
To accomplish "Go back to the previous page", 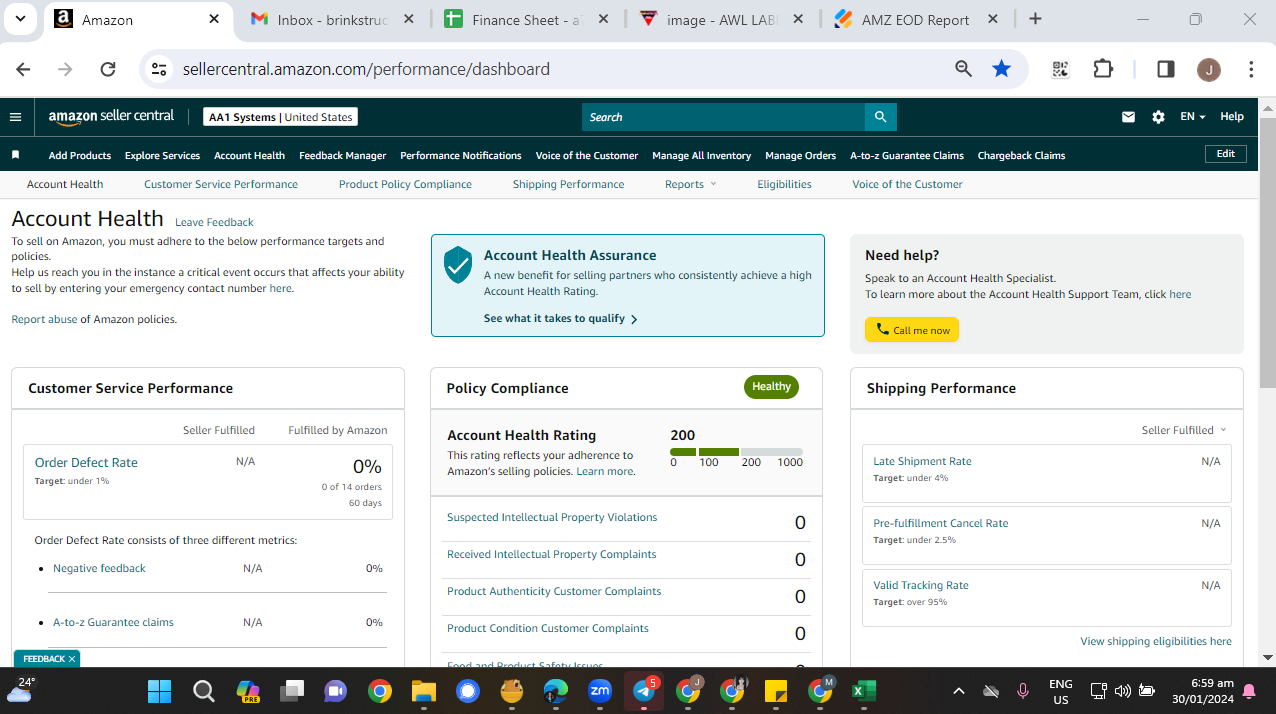I will (24, 69).
